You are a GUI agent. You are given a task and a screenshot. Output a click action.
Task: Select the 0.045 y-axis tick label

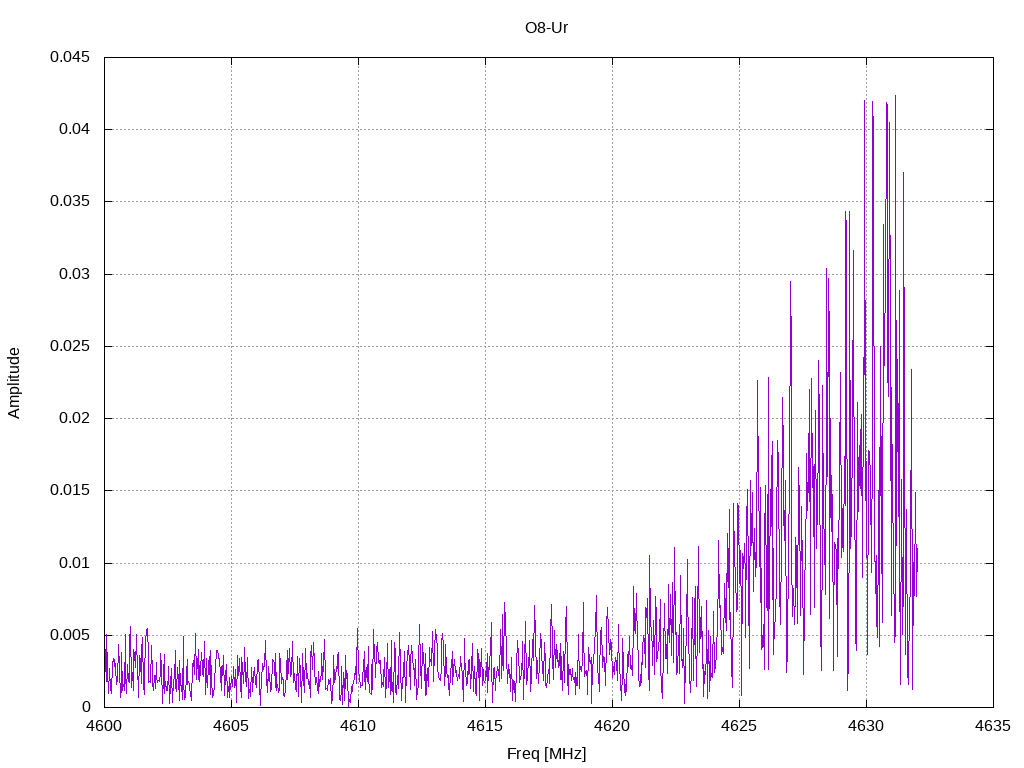coord(70,57)
